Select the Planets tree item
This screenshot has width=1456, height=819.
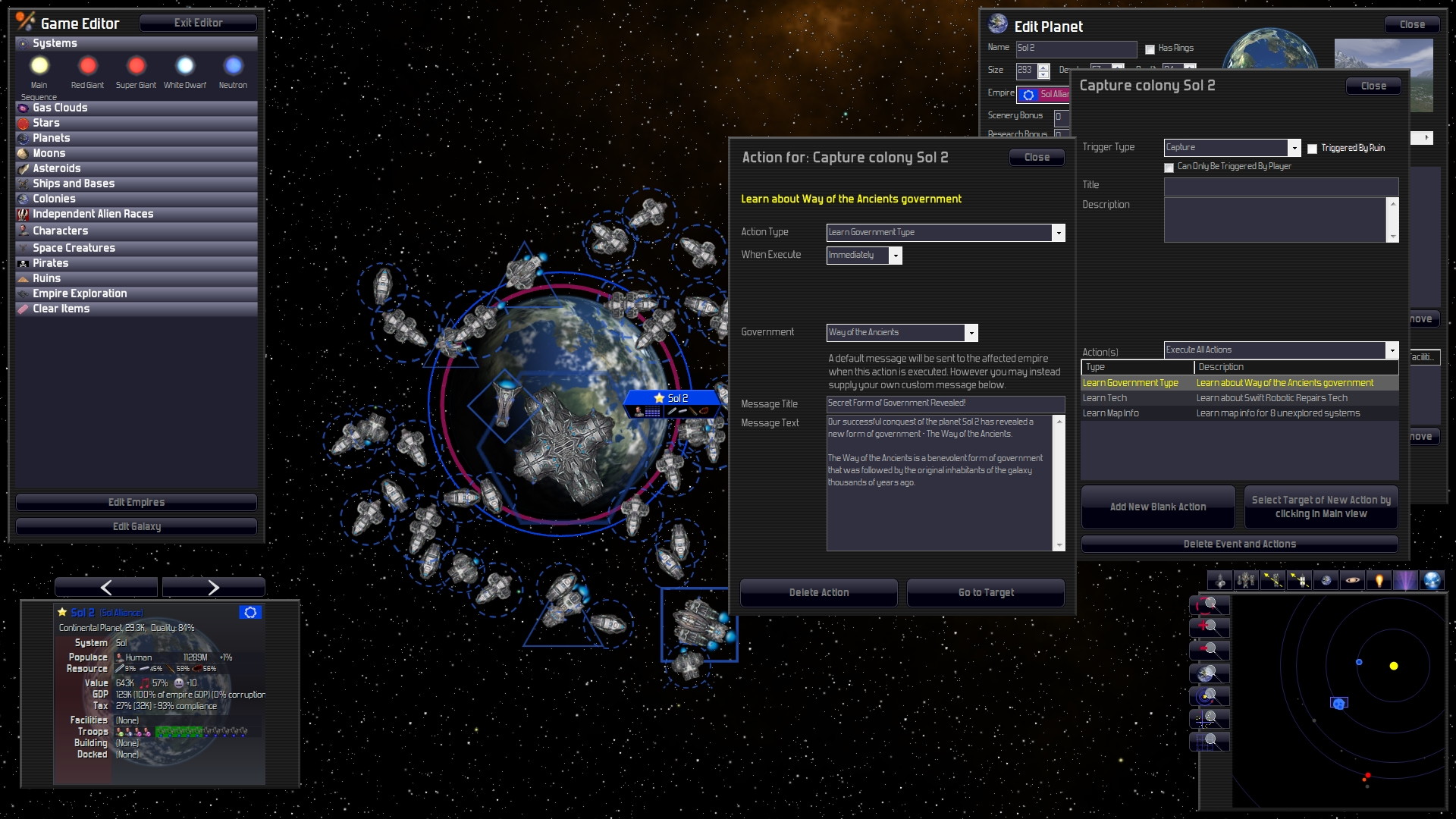click(52, 137)
